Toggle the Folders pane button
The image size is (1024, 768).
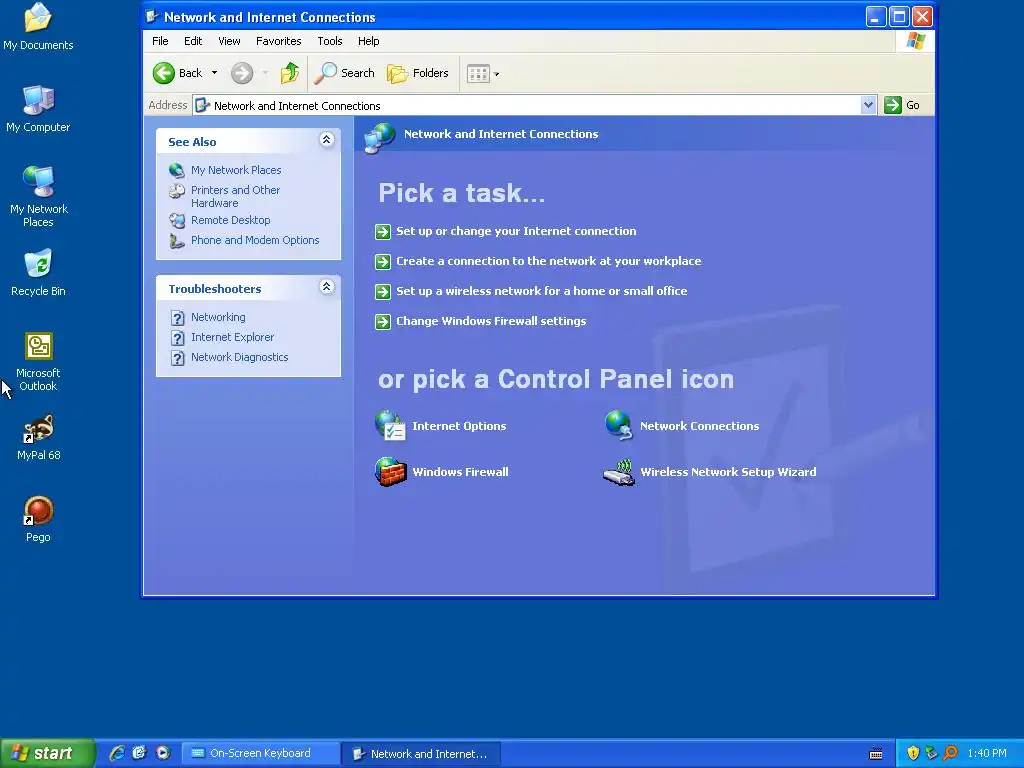[x=418, y=73]
